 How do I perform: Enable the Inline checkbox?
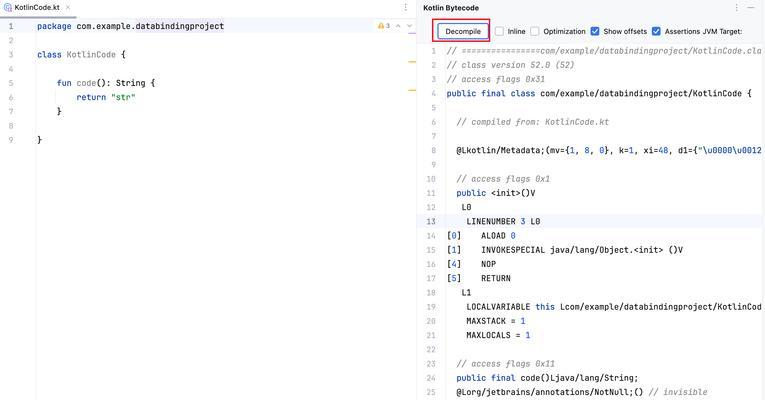[499, 31]
